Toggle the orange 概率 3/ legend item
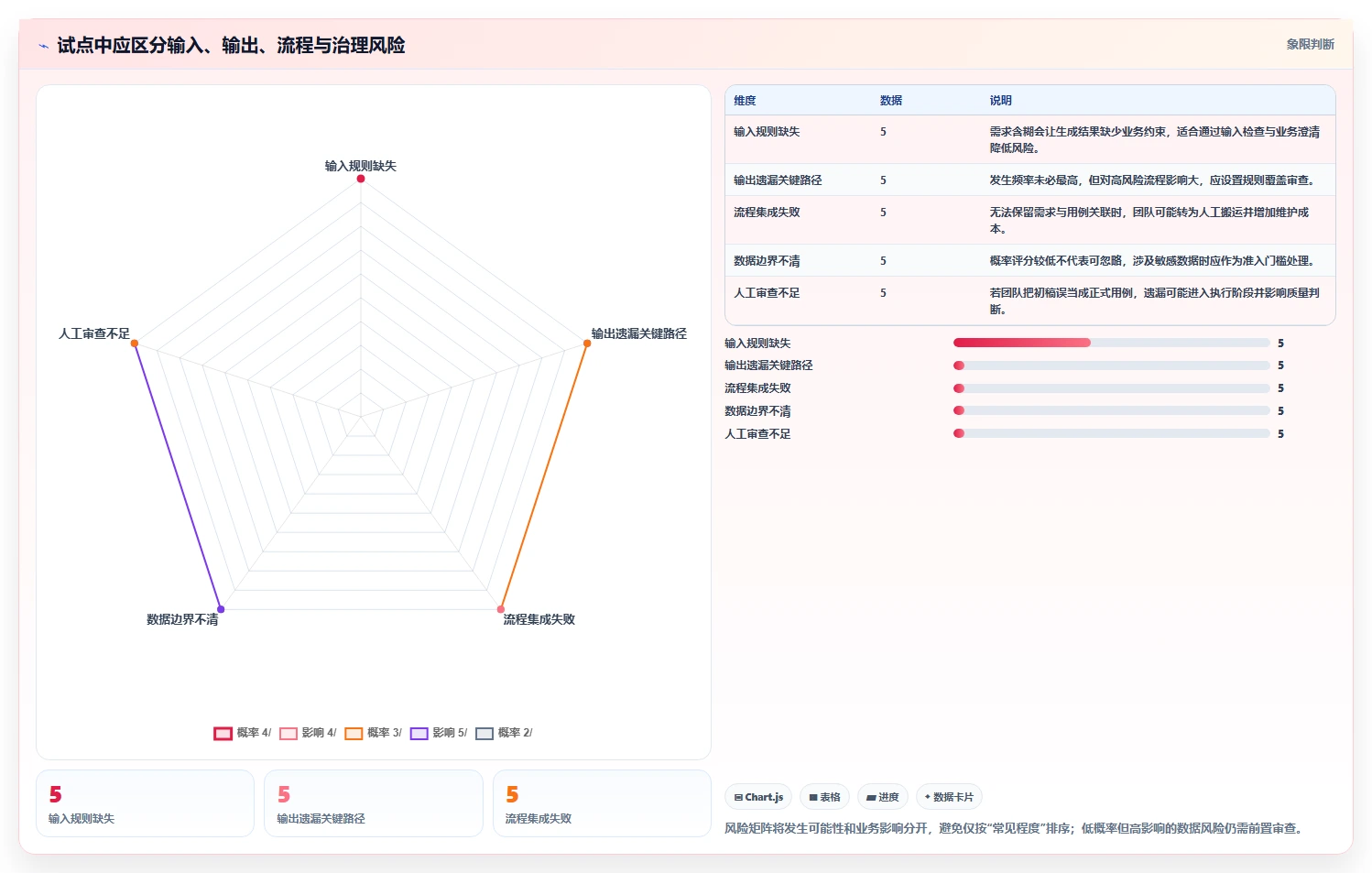 [373, 733]
